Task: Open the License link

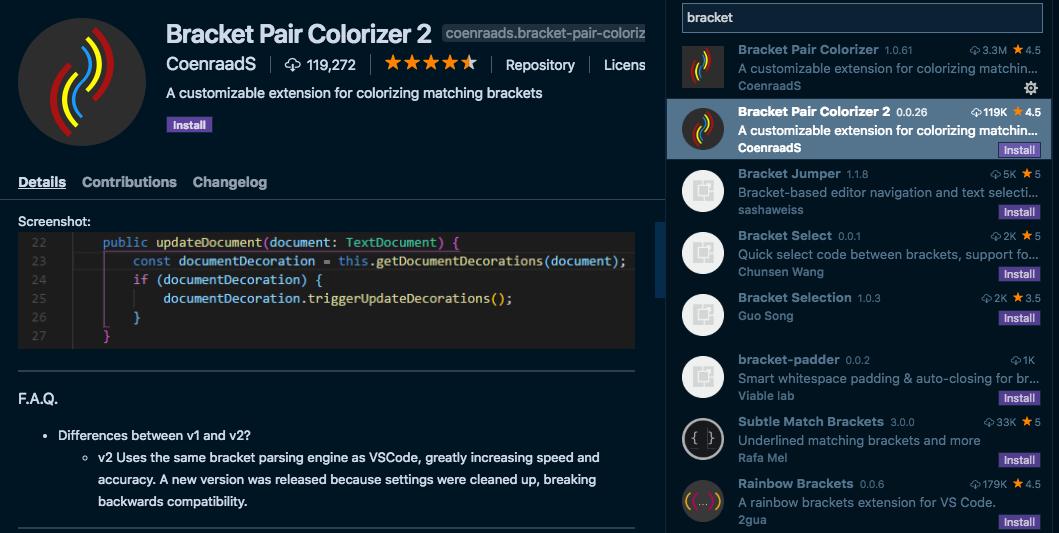Action: coord(624,65)
